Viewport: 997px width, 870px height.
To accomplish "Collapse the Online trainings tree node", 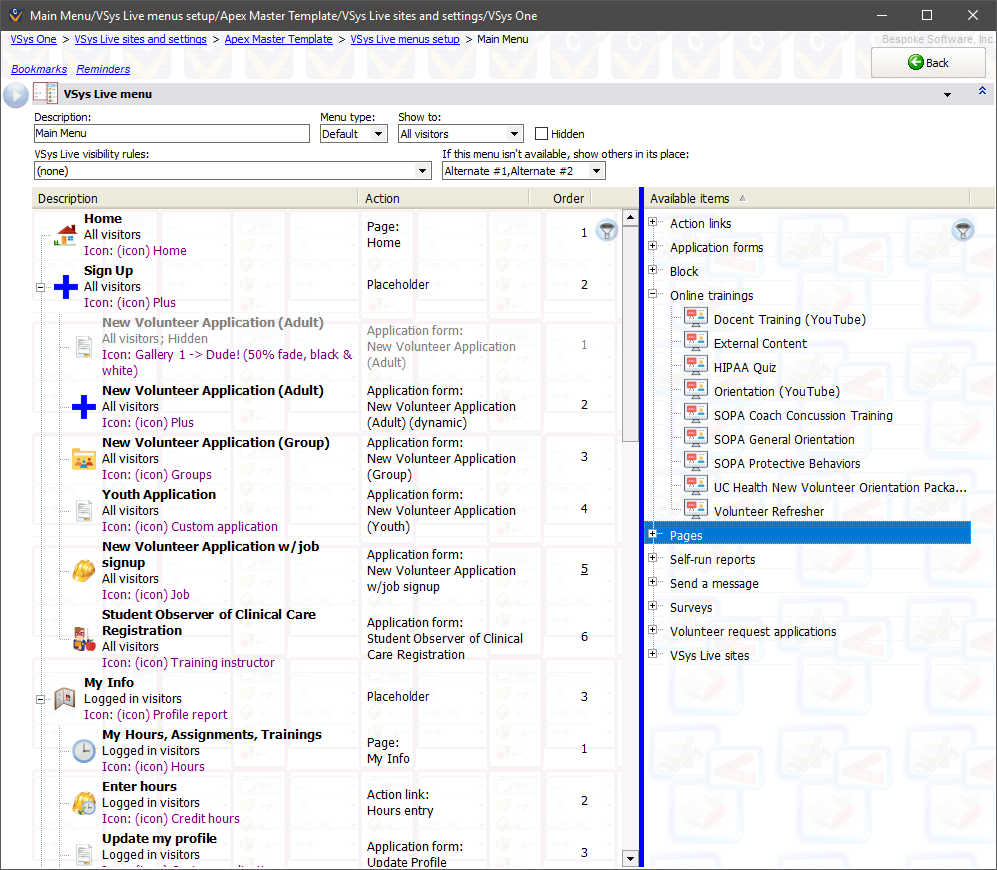I will pos(653,295).
